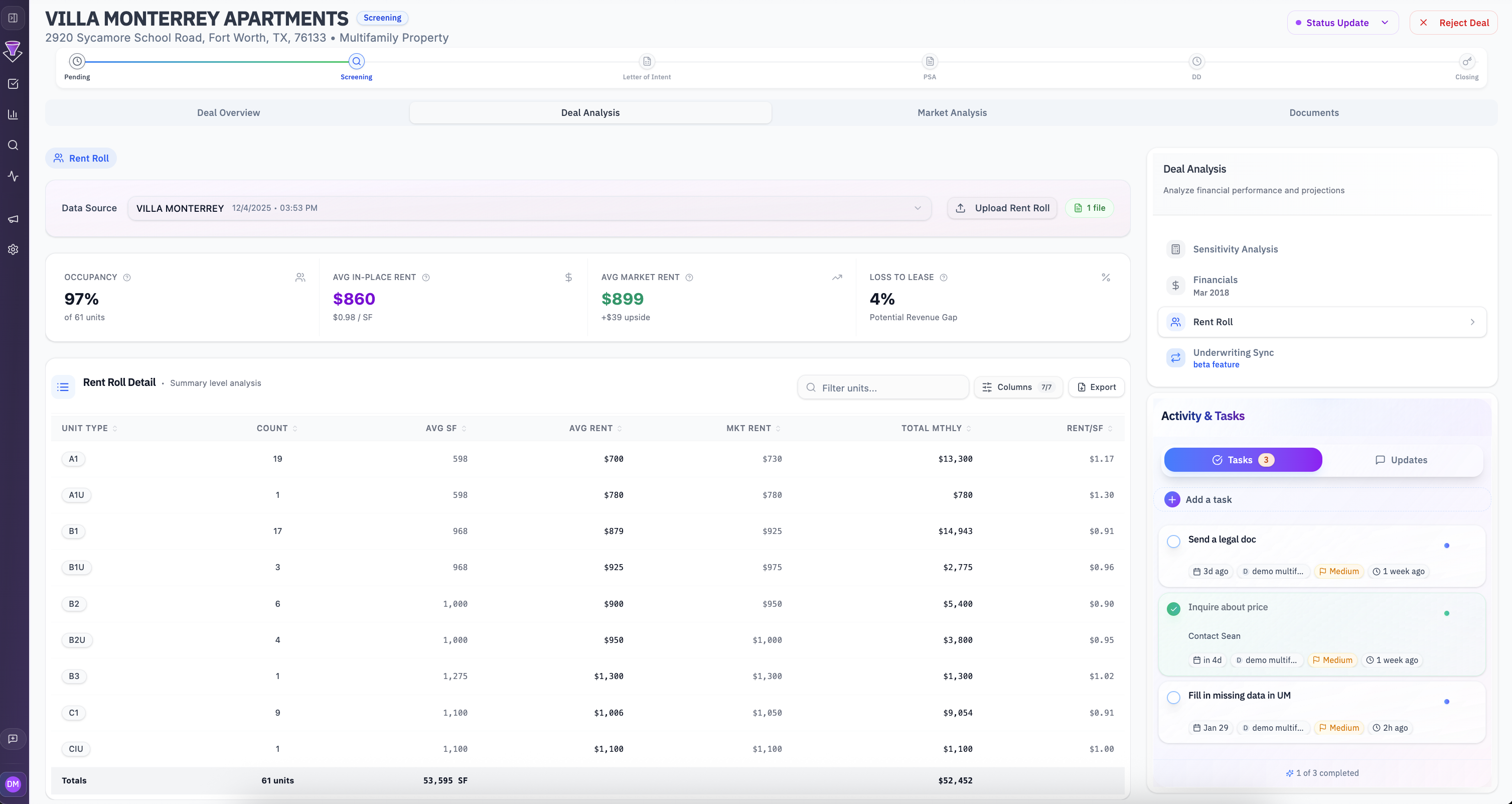Click the Closing stage on progress tracker

pos(1466,62)
